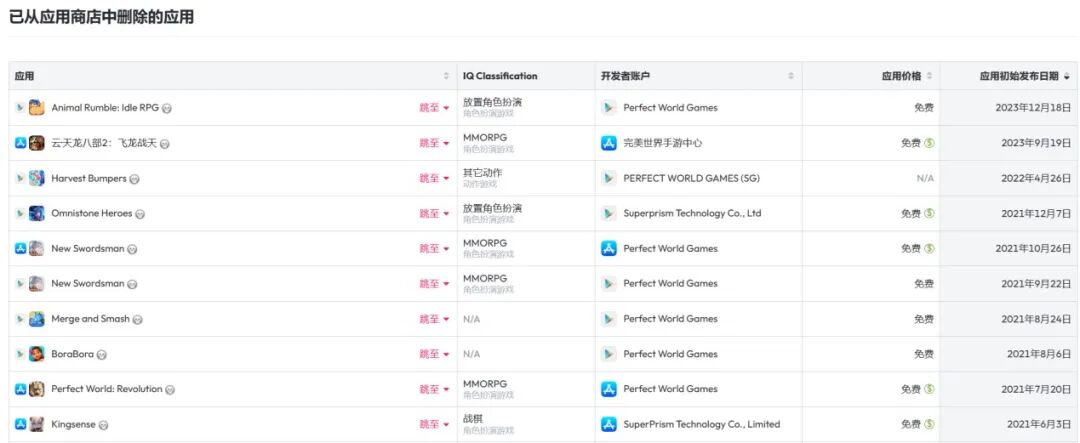
Task: Click the smiley icon beside Omnistone Heroes
Action: point(140,214)
